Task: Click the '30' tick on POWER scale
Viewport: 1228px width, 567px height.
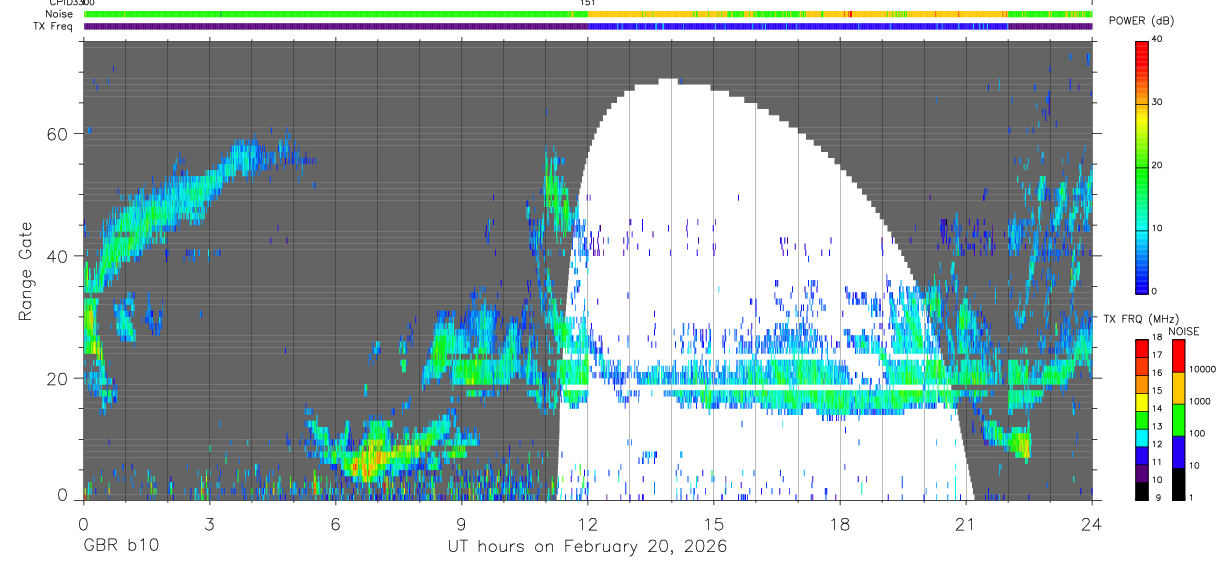Action: coord(1157,102)
